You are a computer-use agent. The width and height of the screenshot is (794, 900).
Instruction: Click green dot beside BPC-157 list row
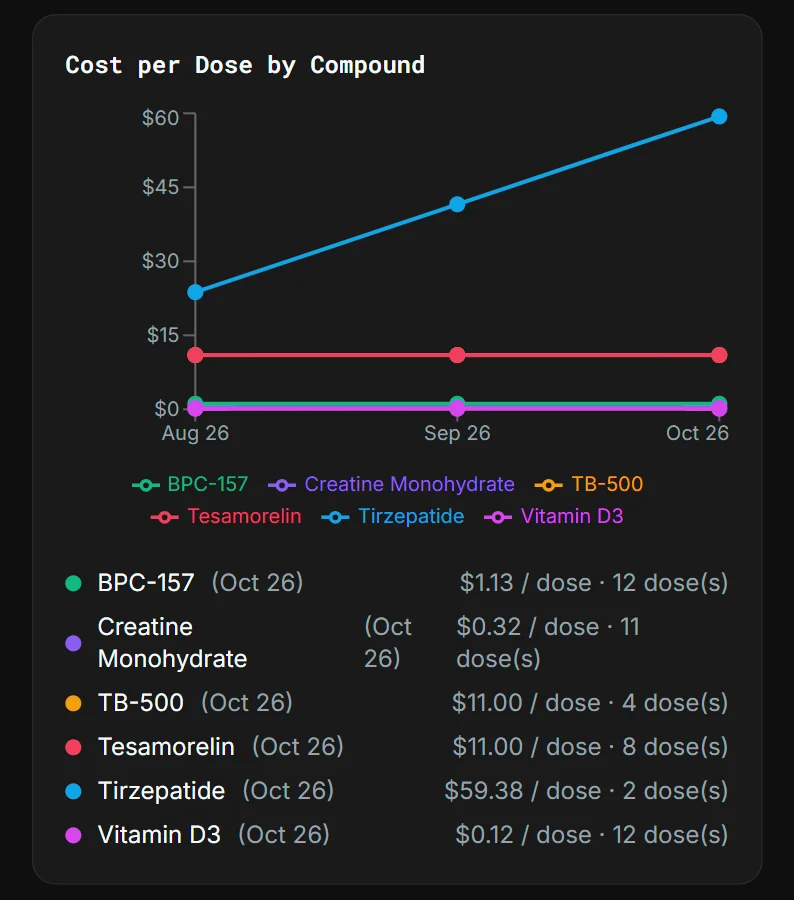point(73,583)
